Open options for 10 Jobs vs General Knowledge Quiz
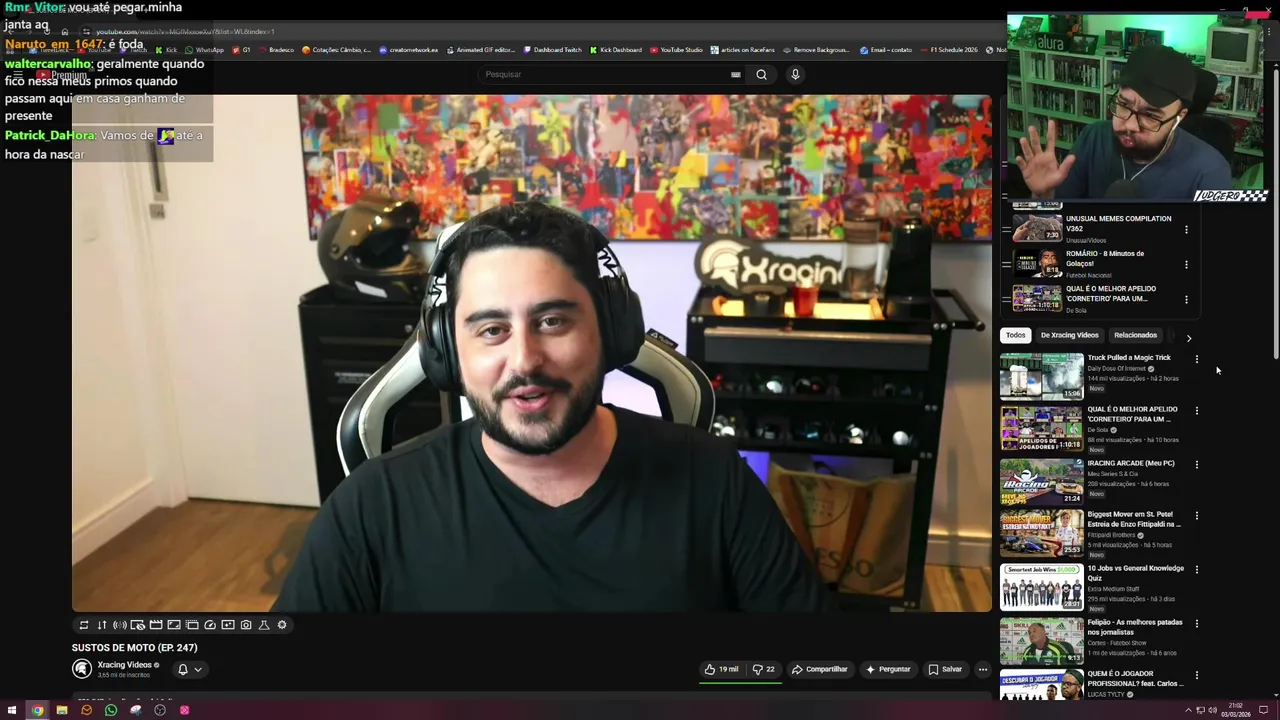The height and width of the screenshot is (720, 1280). 1197,570
